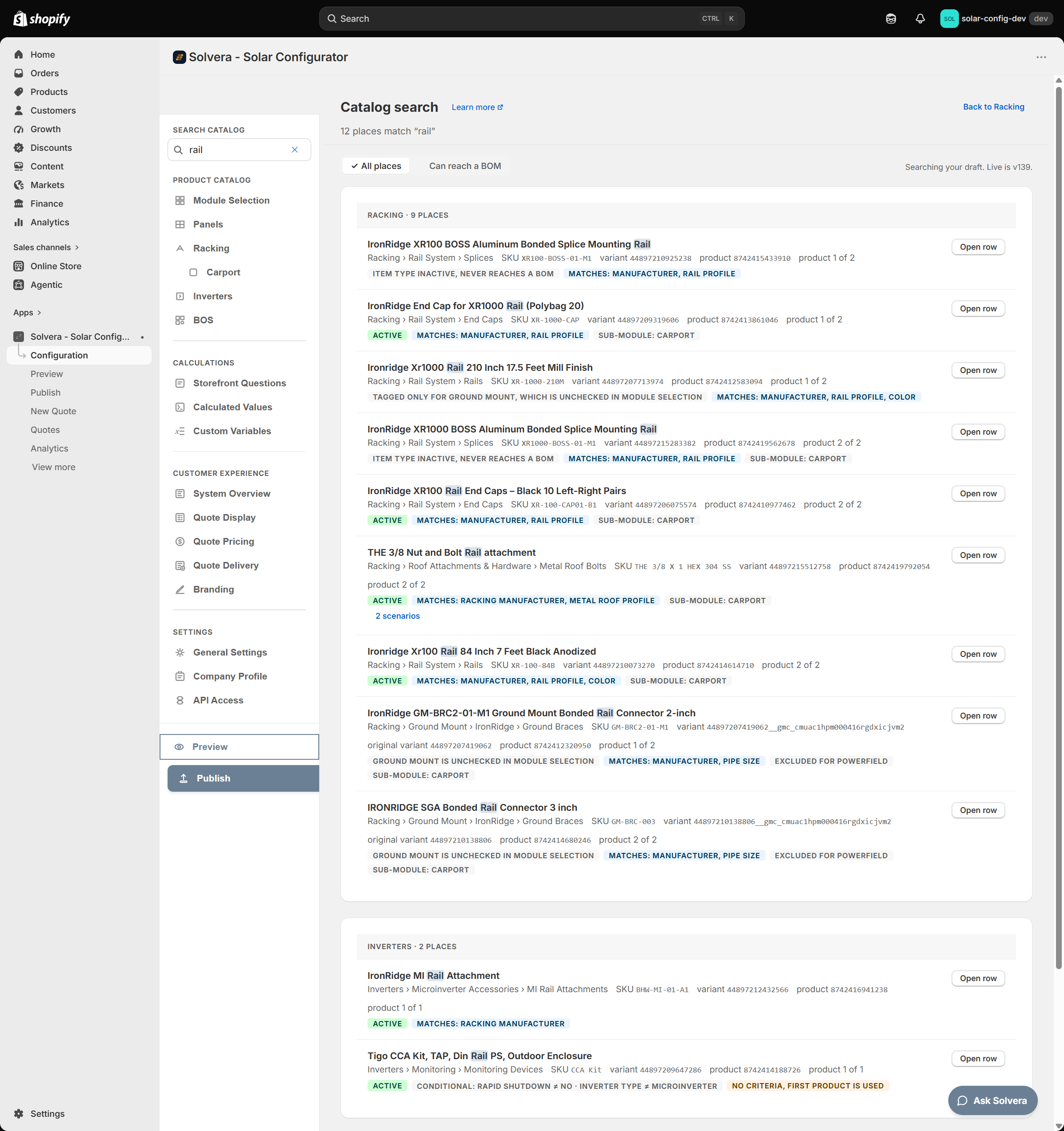Screen dimensions: 1064x1131
Task: Click the catalog search field containing rail
Action: point(239,149)
